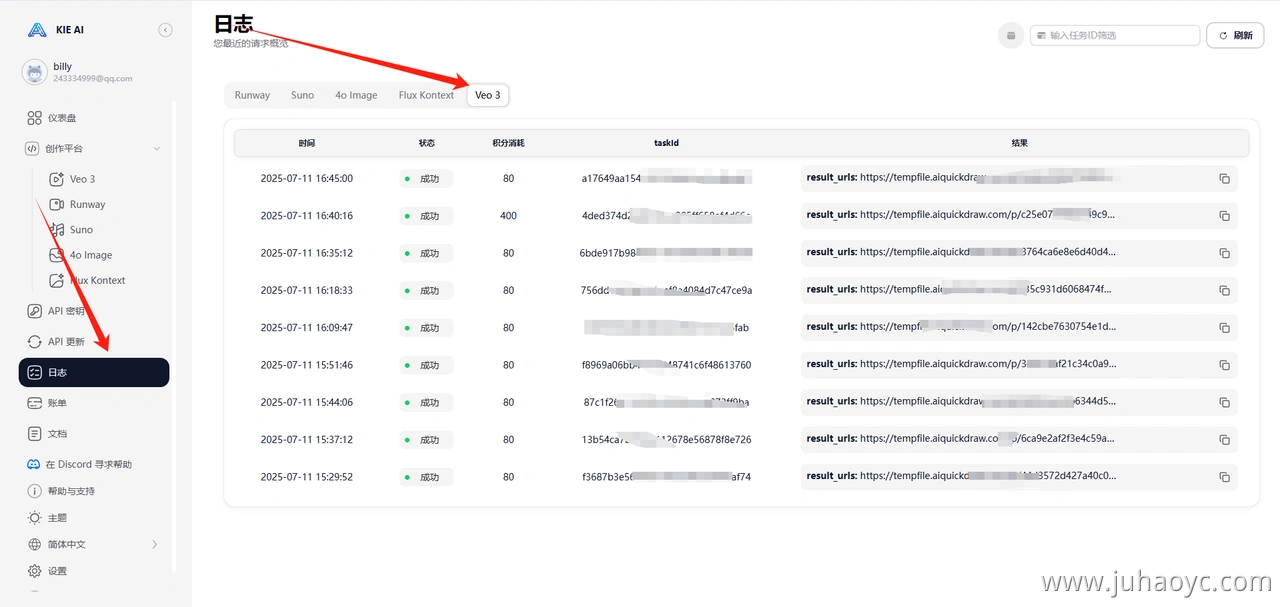Copy result URL for 16:35:12 row
The image size is (1280, 607).
coord(1224,253)
